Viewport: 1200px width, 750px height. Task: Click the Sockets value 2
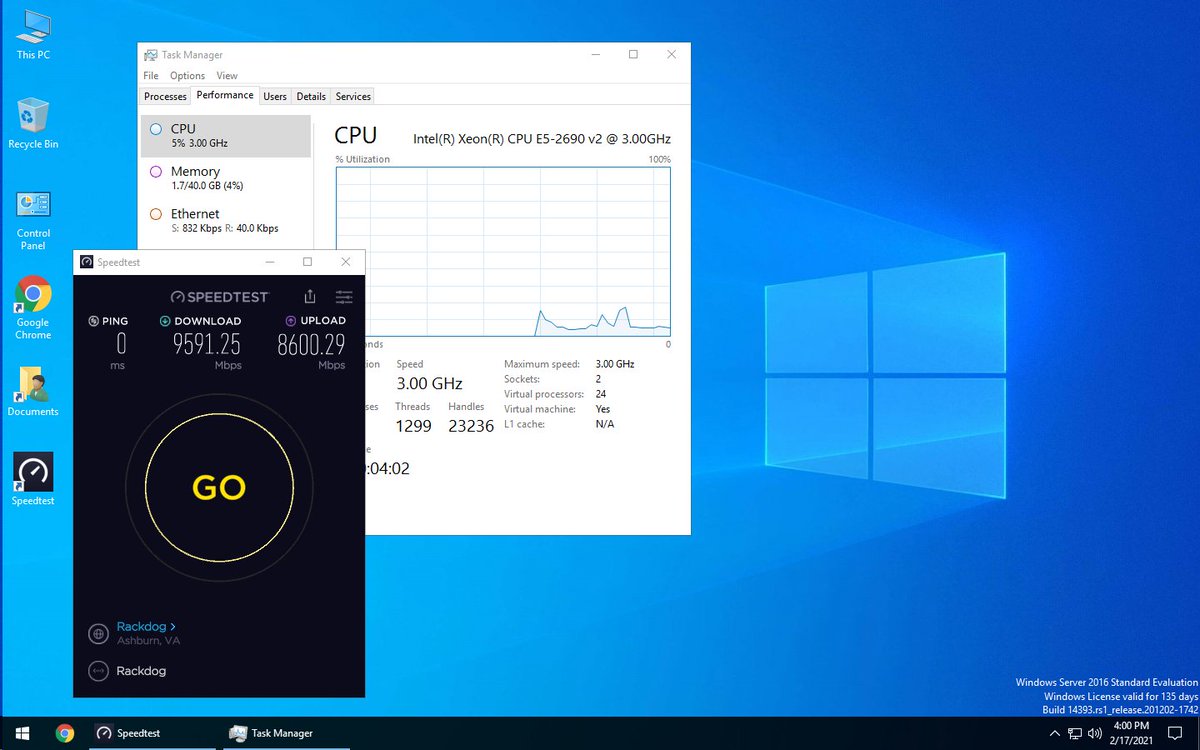click(x=598, y=379)
